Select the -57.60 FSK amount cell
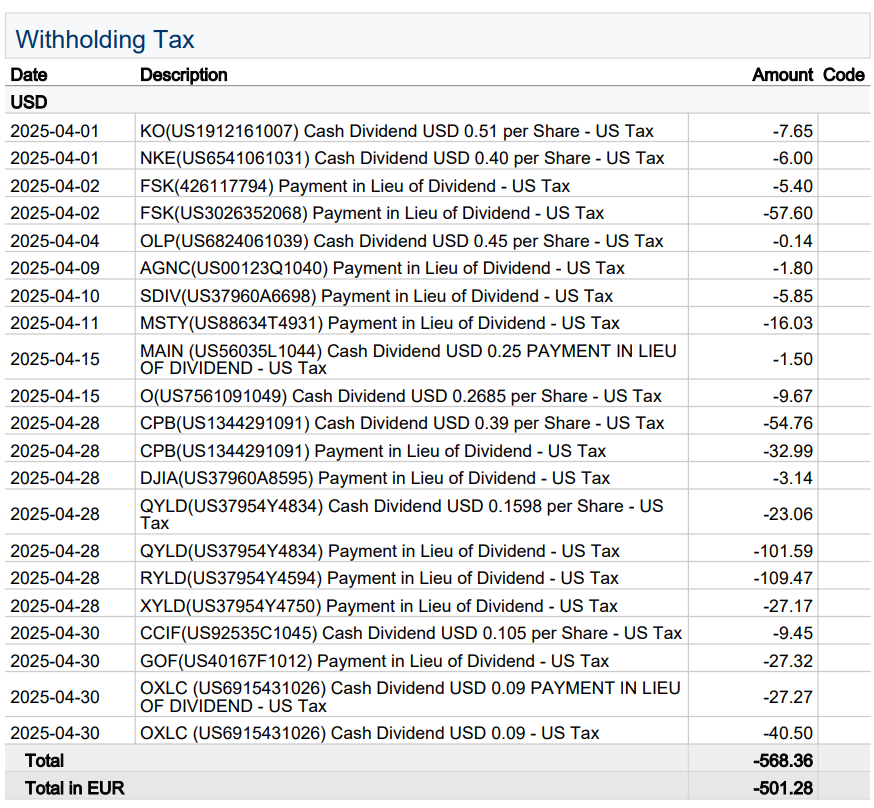 [792, 213]
